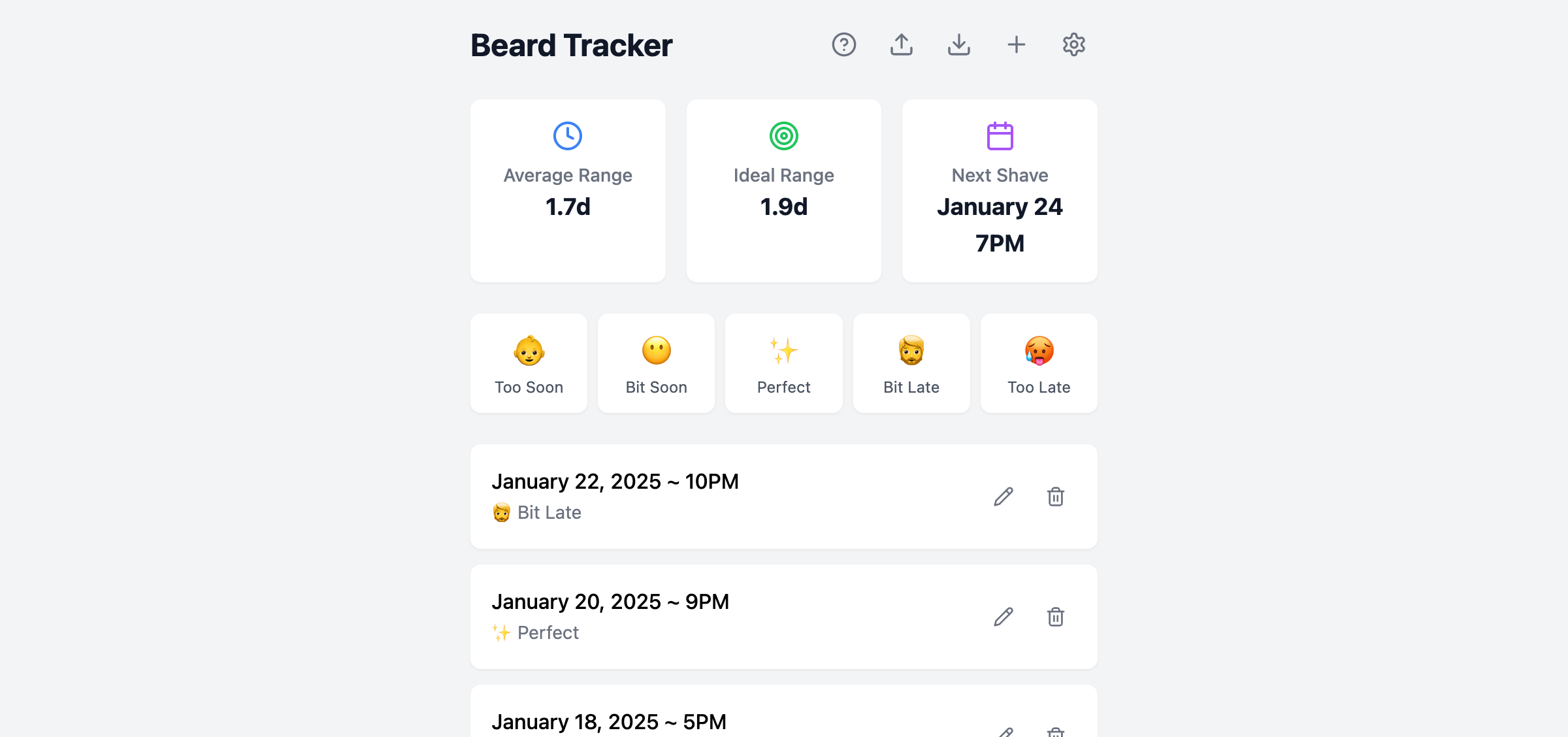The height and width of the screenshot is (737, 1568).
Task: Click the Next Shave card
Action: [x=1000, y=191]
